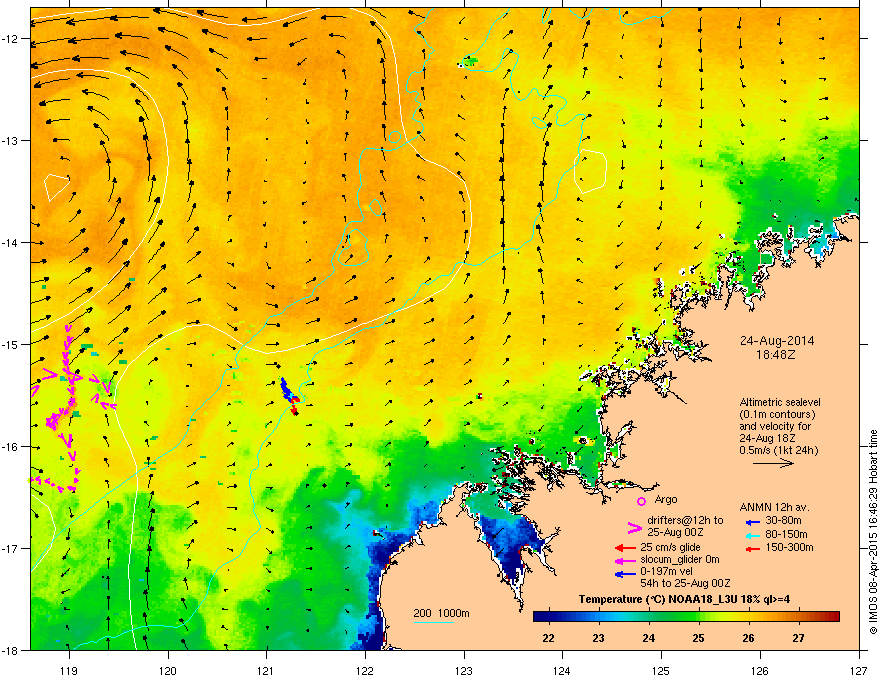Click the date label 24-Aug-2014

[777, 341]
